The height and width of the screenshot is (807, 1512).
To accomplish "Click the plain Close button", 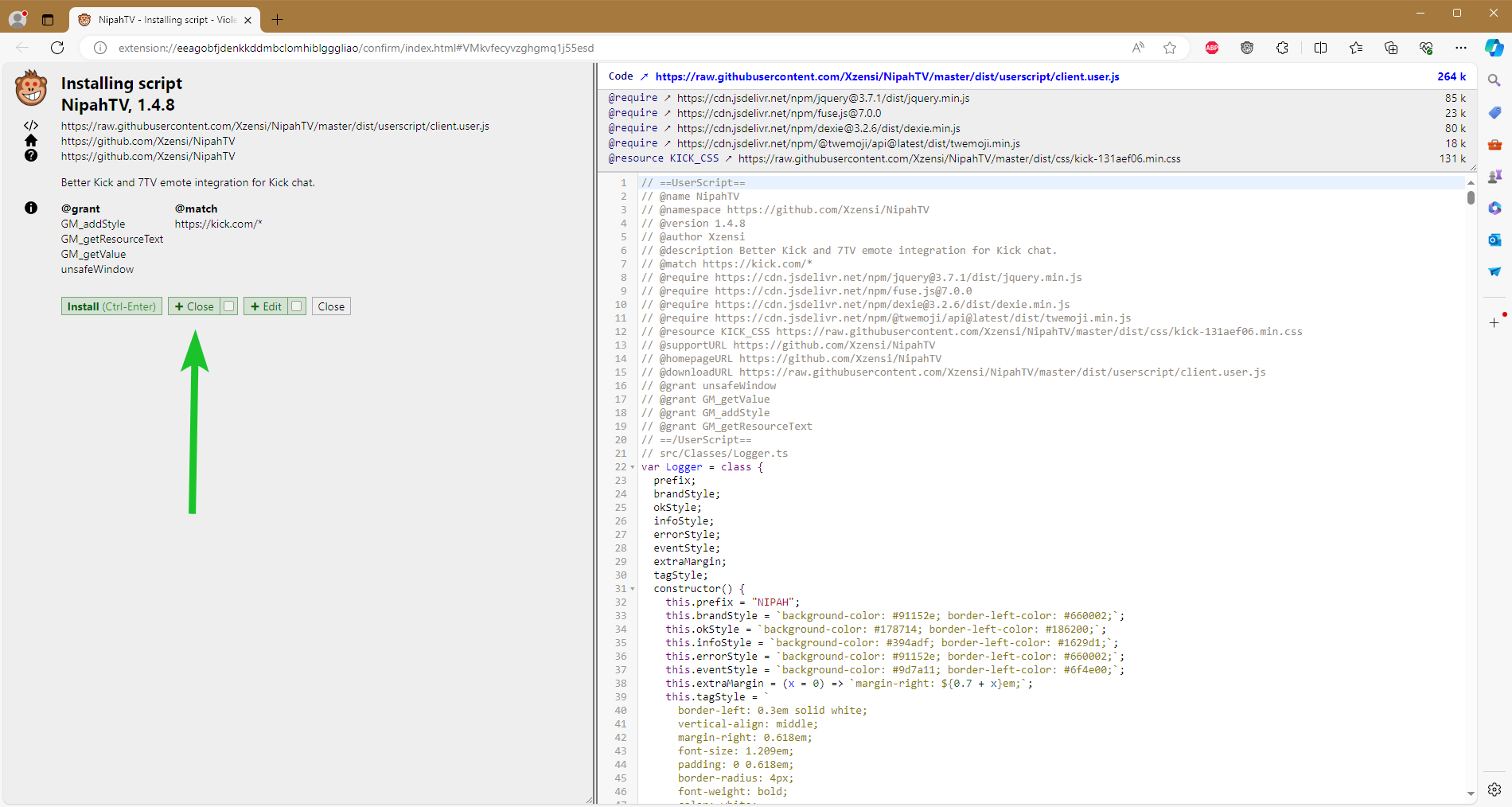I will pyautogui.click(x=331, y=306).
